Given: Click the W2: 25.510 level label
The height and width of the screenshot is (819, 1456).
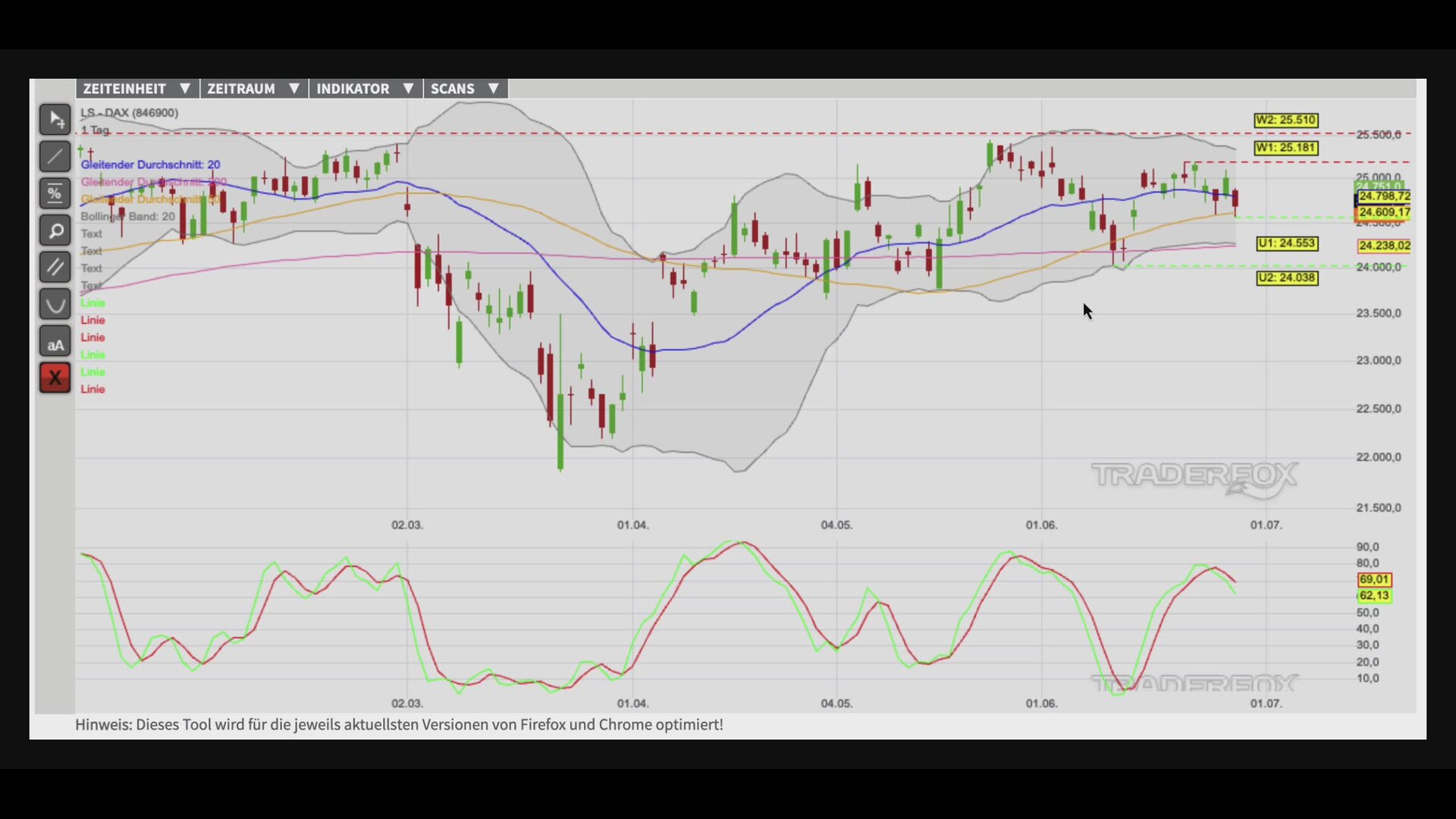Looking at the screenshot, I should click(x=1285, y=120).
